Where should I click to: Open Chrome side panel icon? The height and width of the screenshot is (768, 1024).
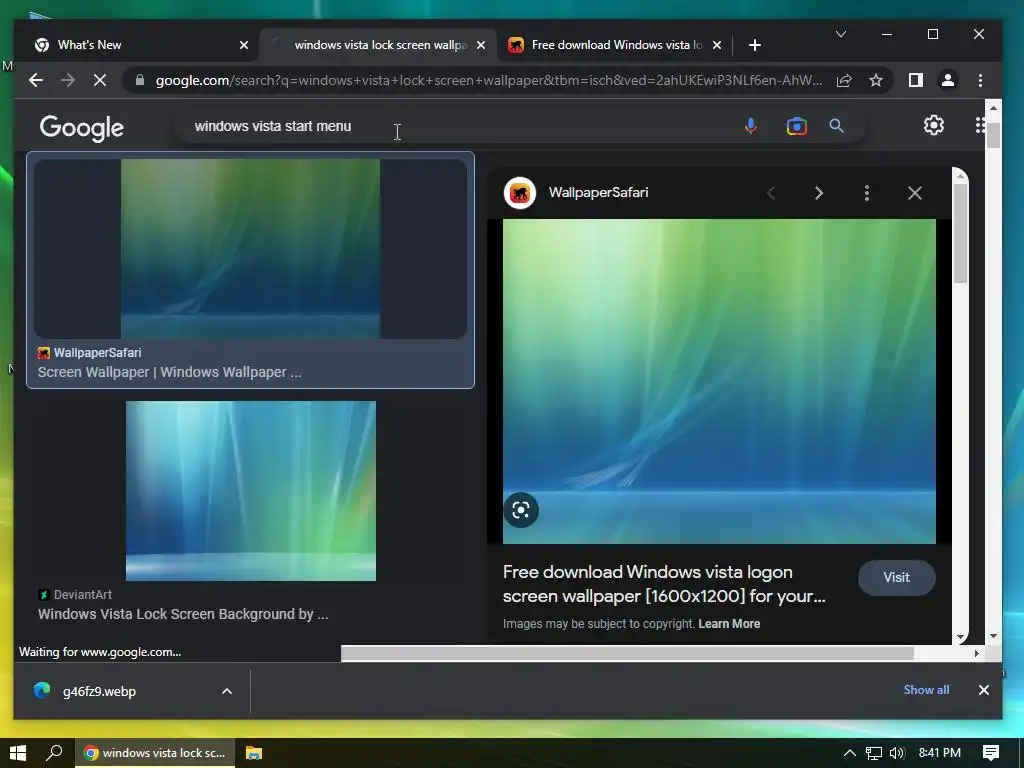(916, 80)
